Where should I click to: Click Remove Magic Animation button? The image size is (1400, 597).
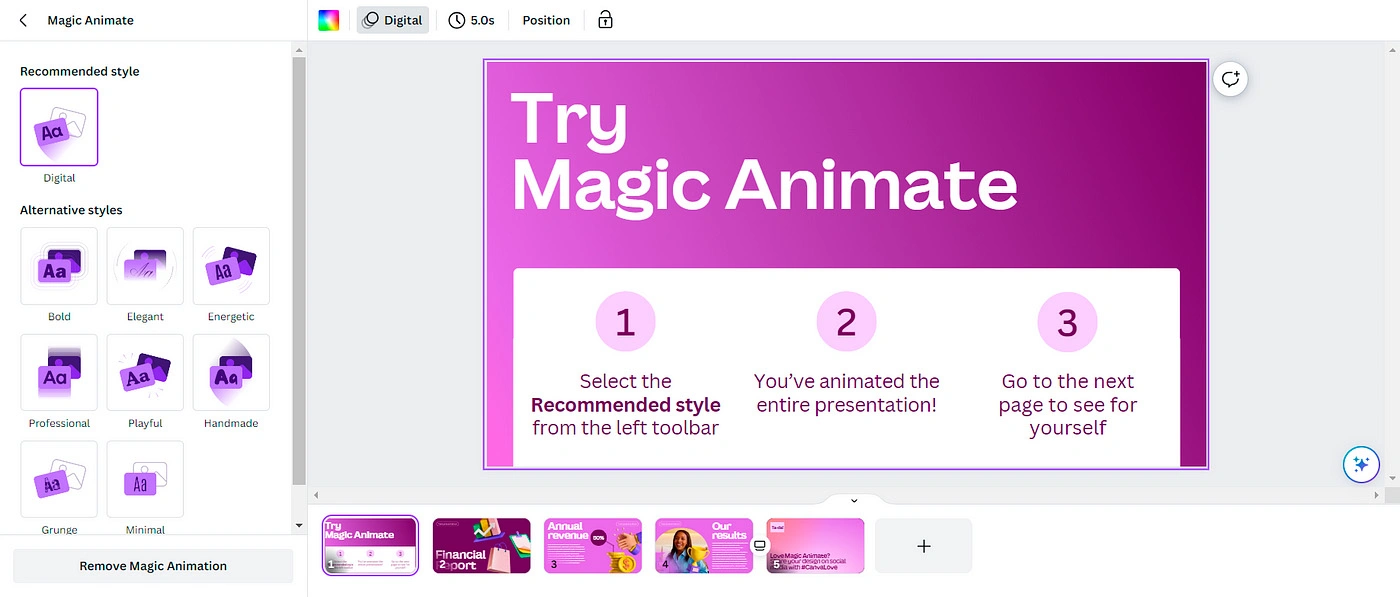(x=153, y=566)
